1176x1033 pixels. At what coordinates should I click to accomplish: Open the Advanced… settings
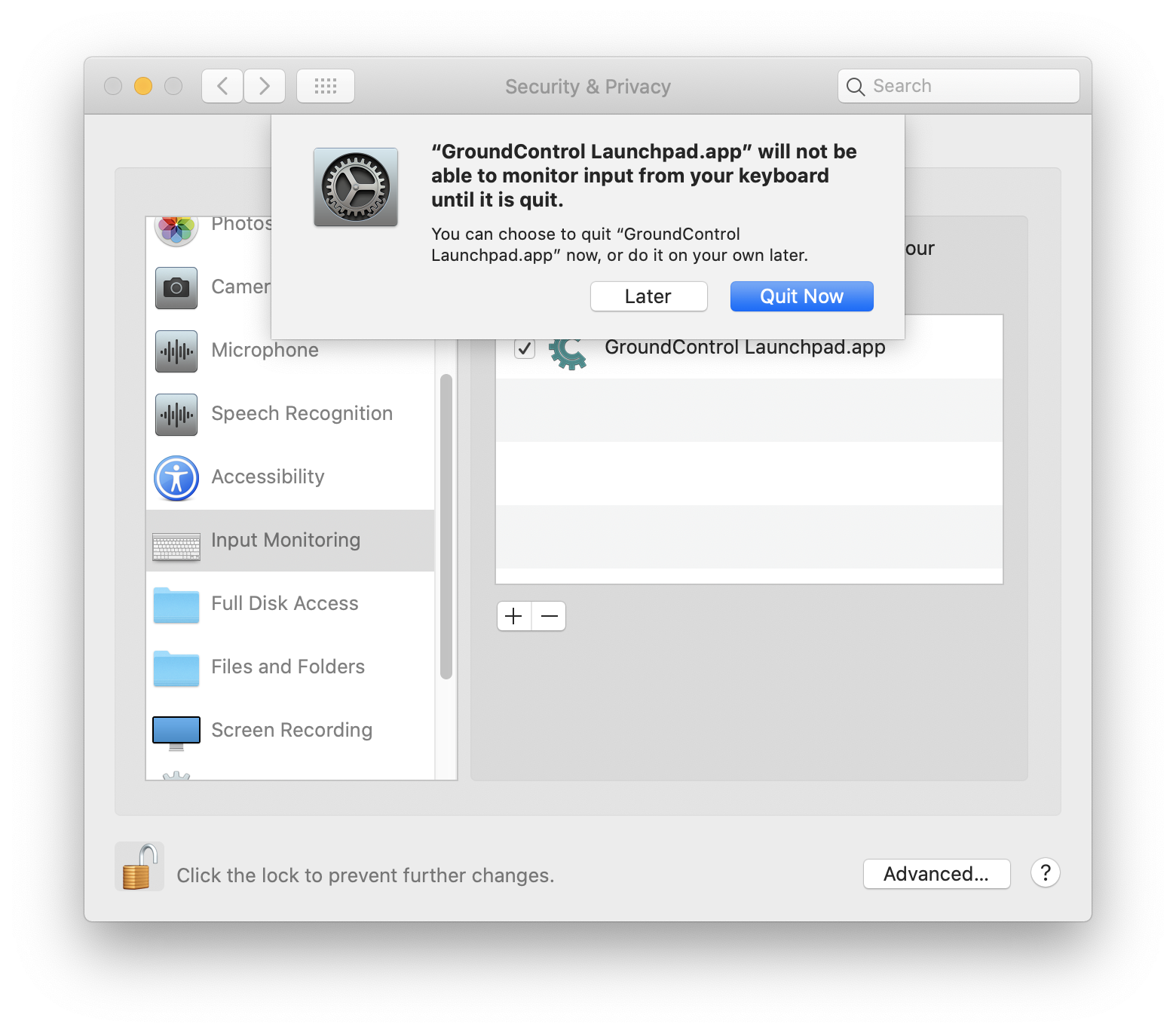point(936,874)
